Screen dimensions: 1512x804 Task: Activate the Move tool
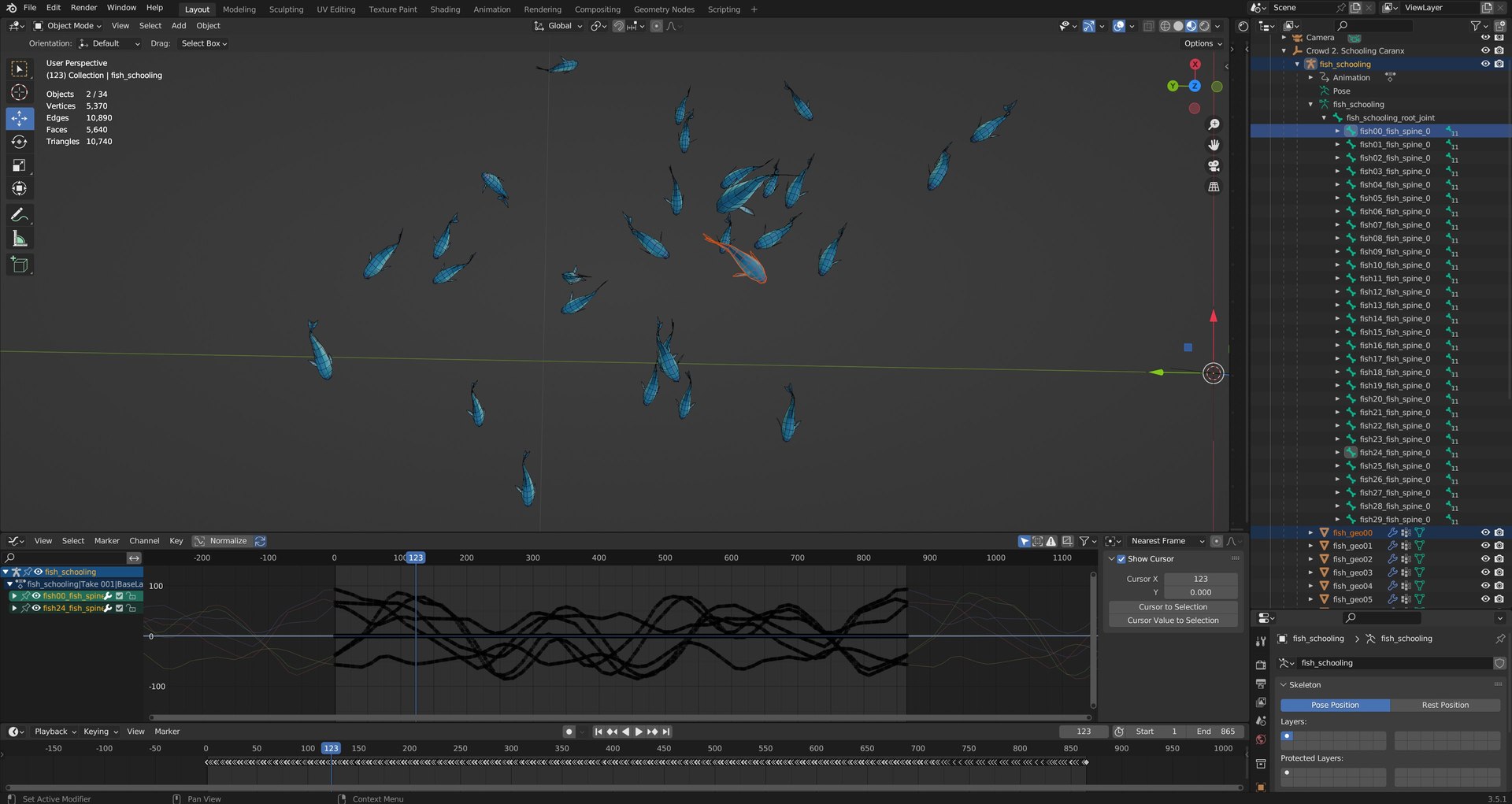[20, 118]
